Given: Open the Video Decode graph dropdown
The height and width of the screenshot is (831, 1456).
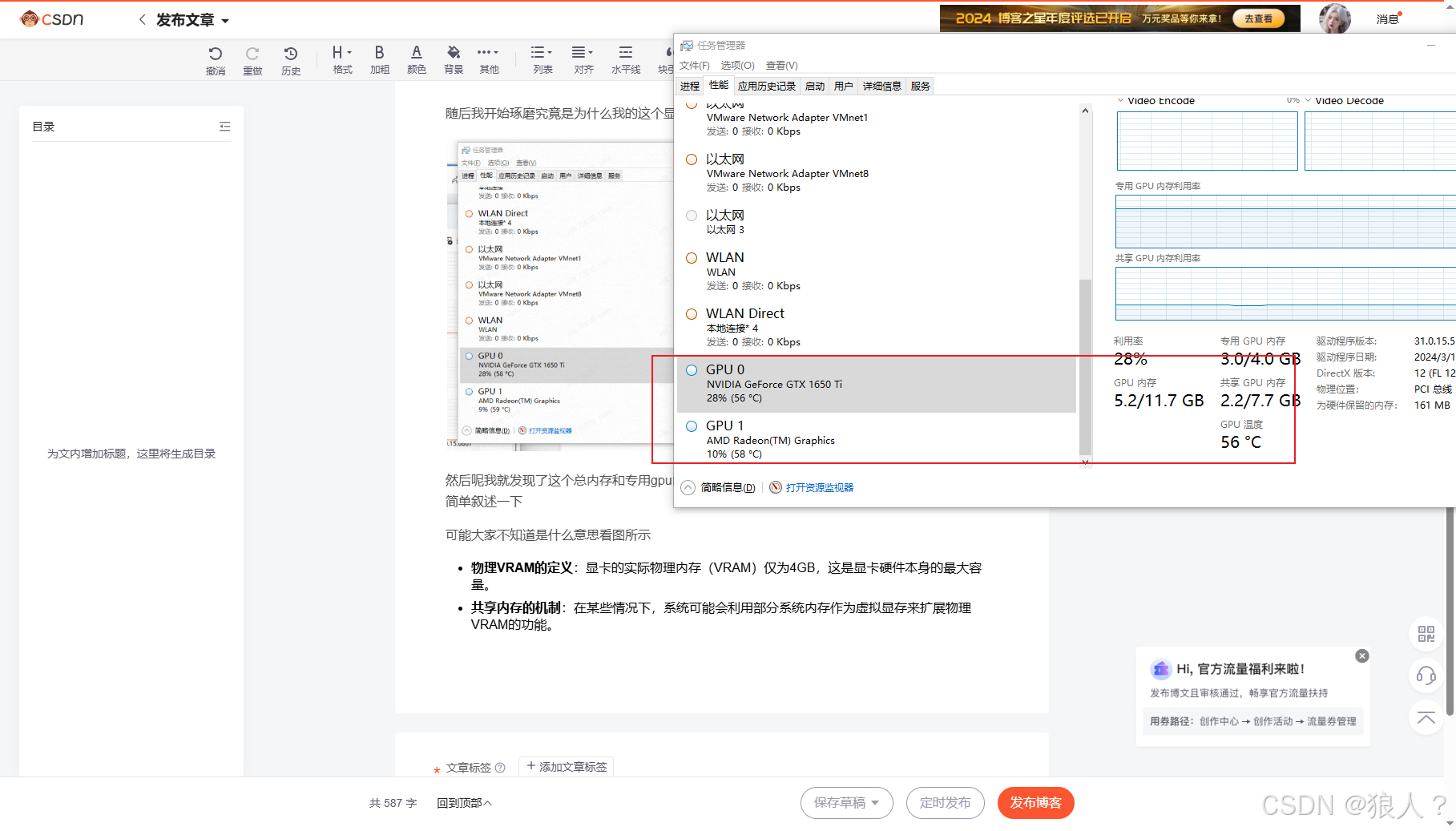Looking at the screenshot, I should pyautogui.click(x=1308, y=101).
